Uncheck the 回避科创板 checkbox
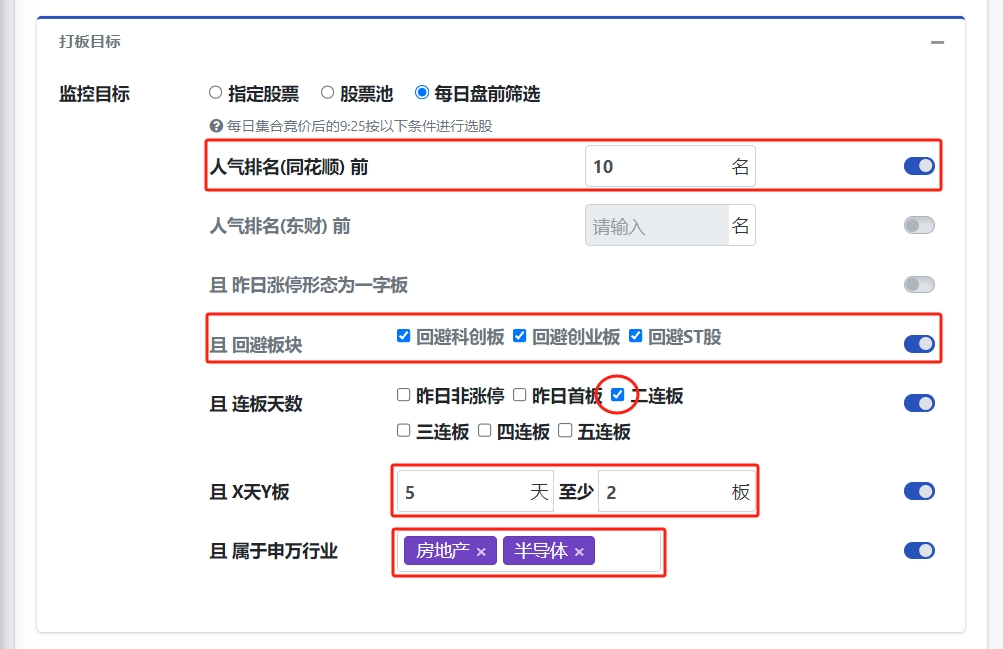 click(x=404, y=336)
